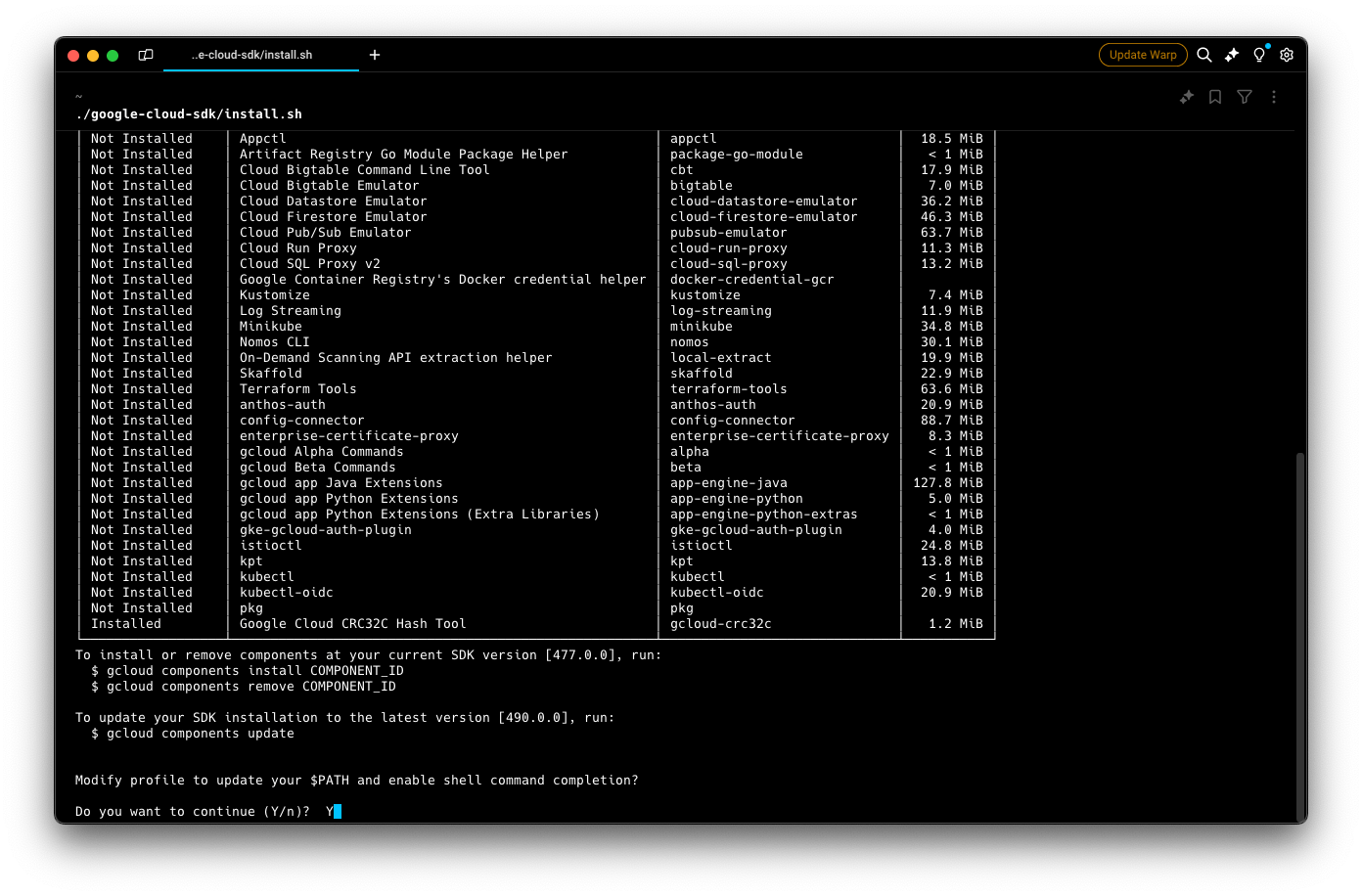This screenshot has width=1362, height=896.
Task: Open Warp settings gear icon
Action: click(x=1287, y=55)
